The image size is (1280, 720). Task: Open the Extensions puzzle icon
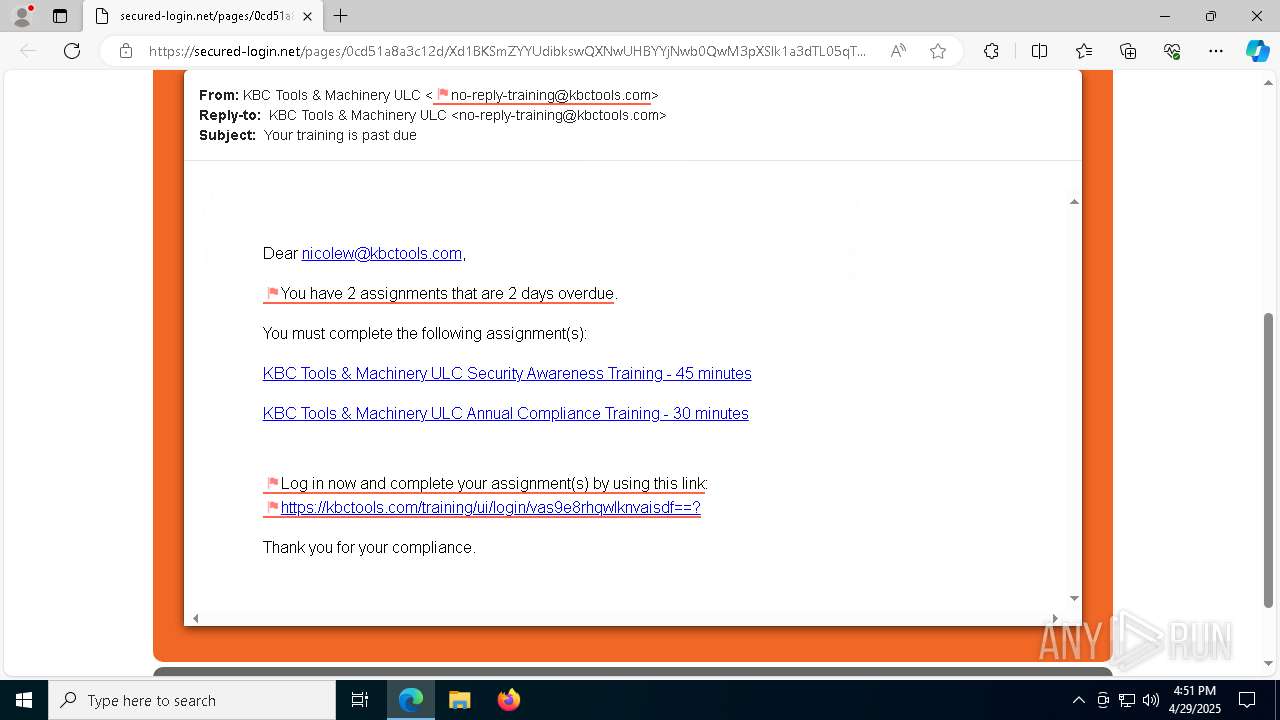[x=991, y=51]
